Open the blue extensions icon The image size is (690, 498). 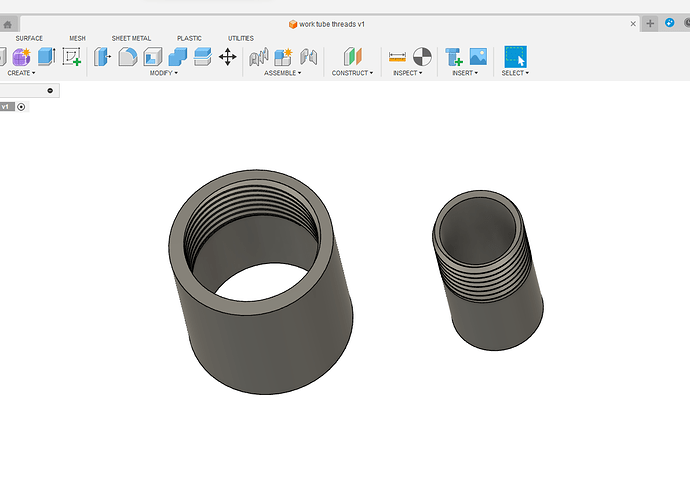[x=669, y=23]
